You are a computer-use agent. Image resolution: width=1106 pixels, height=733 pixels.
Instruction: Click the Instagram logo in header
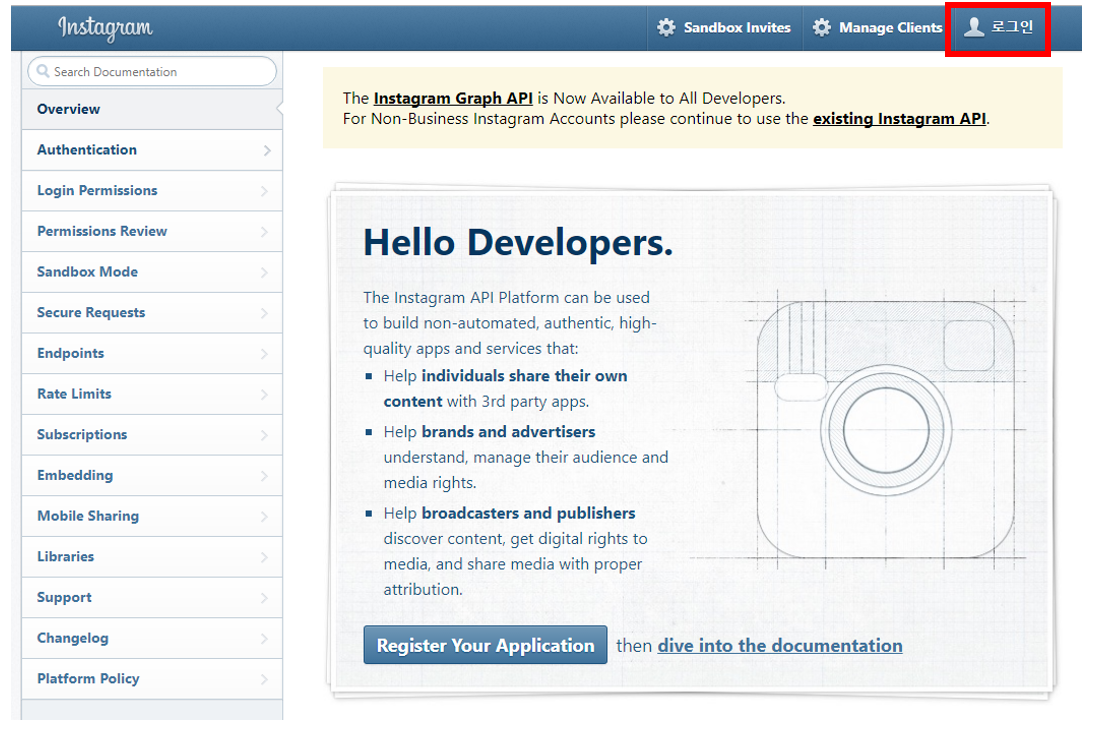click(105, 28)
